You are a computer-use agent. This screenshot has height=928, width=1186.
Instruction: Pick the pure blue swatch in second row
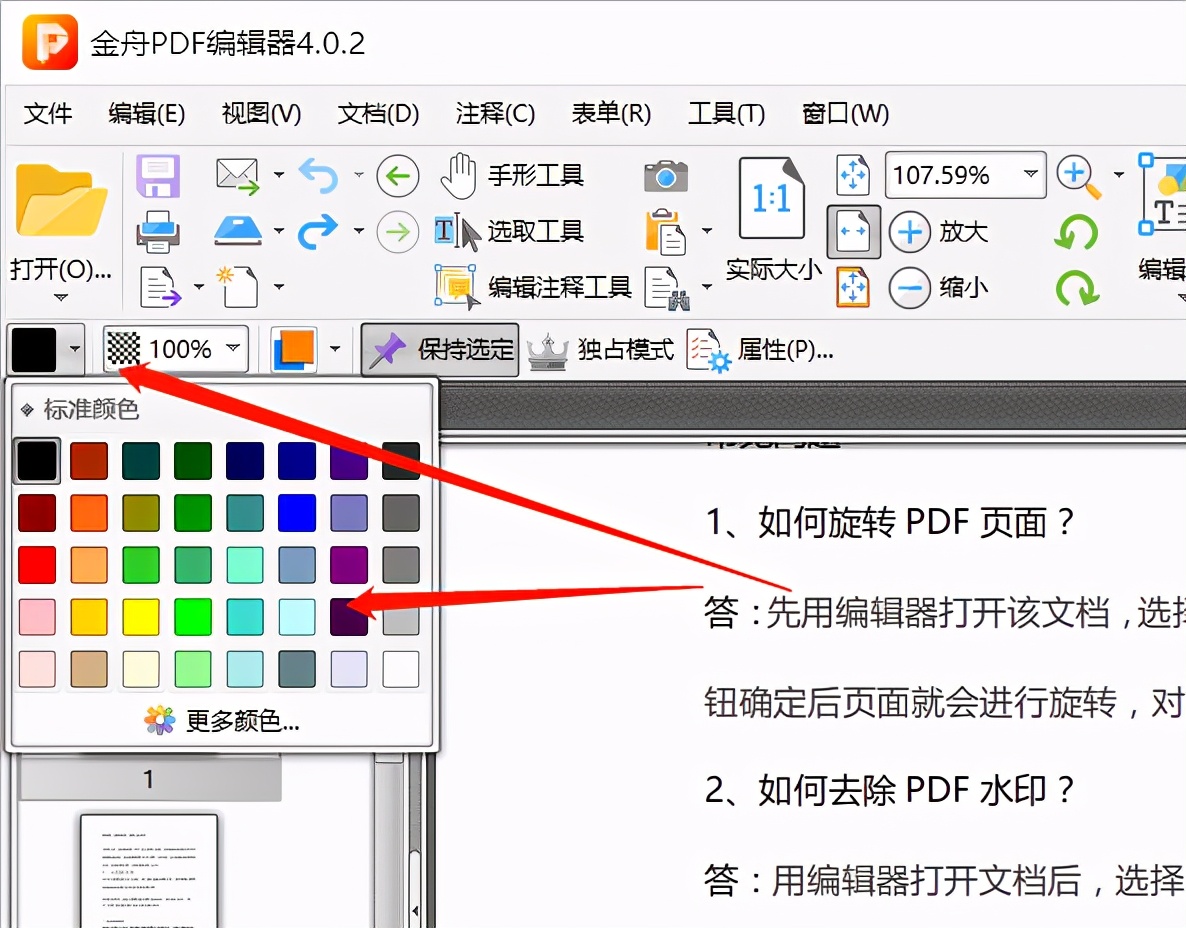point(297,513)
